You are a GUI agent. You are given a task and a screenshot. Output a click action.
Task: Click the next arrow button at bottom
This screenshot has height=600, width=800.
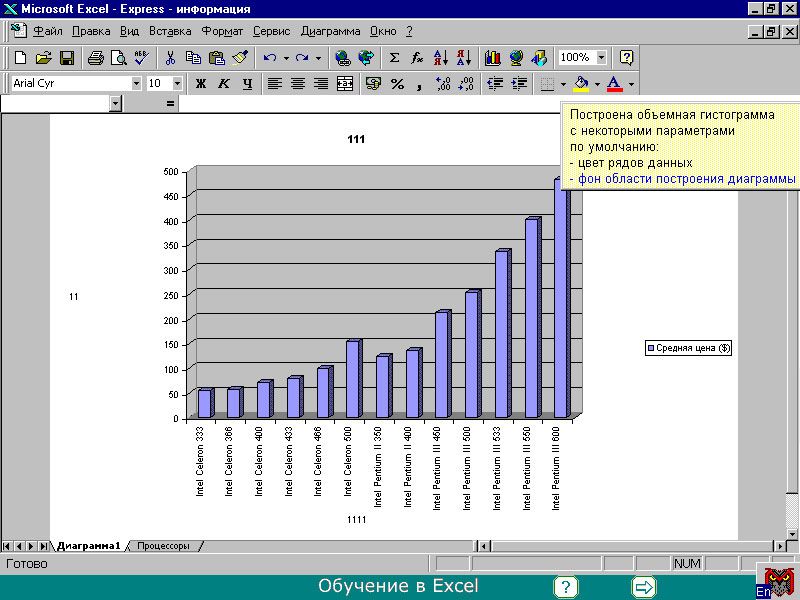[644, 587]
